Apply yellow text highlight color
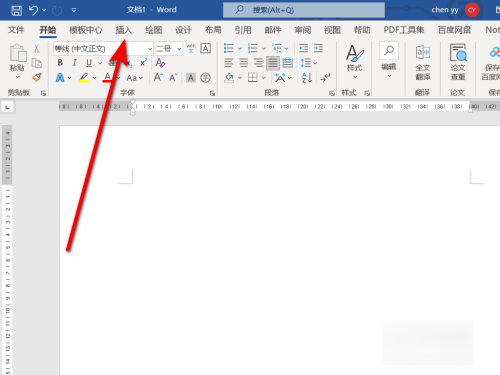 83,78
